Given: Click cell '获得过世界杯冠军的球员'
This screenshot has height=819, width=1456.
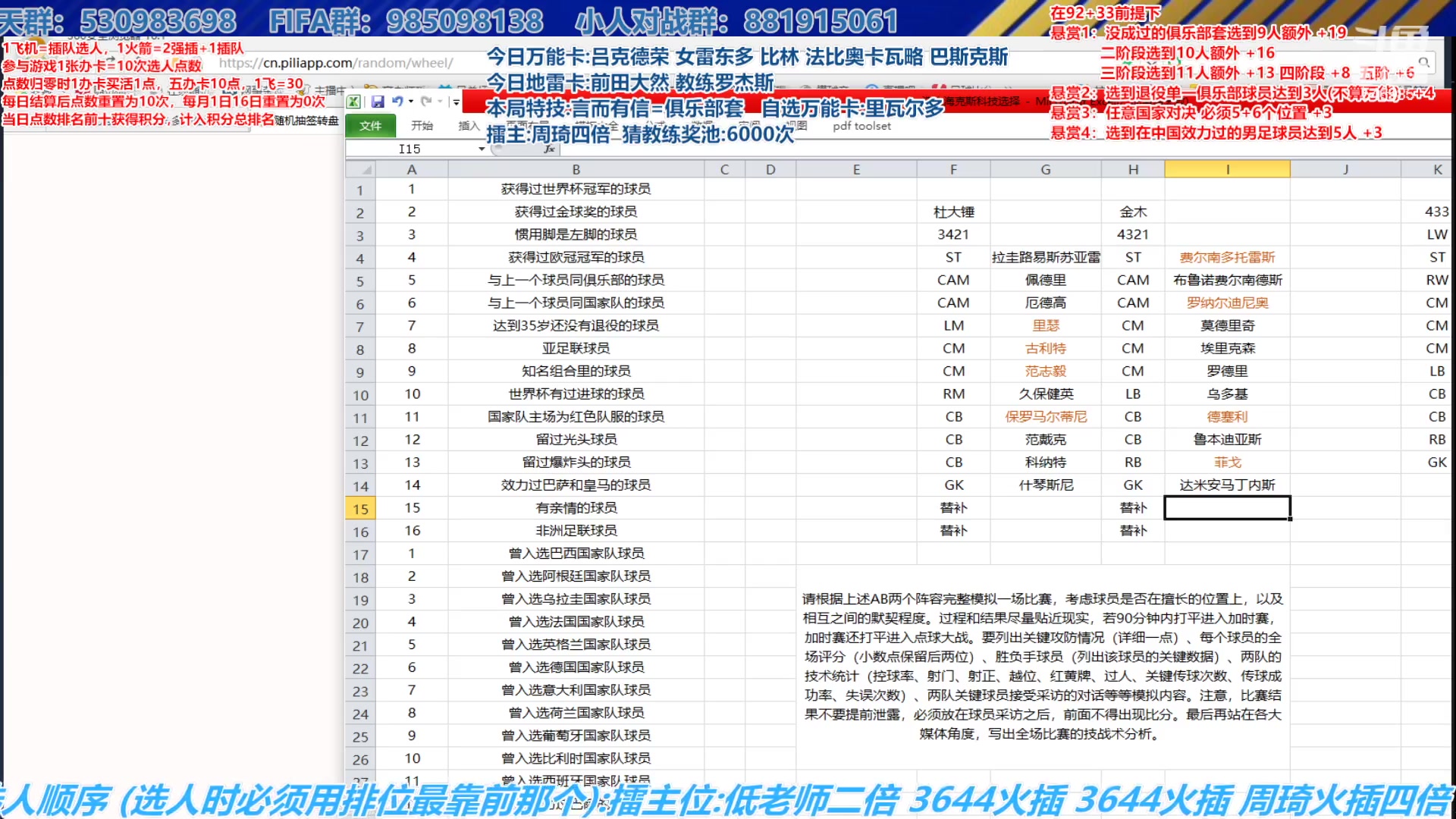Looking at the screenshot, I should coord(576,189).
